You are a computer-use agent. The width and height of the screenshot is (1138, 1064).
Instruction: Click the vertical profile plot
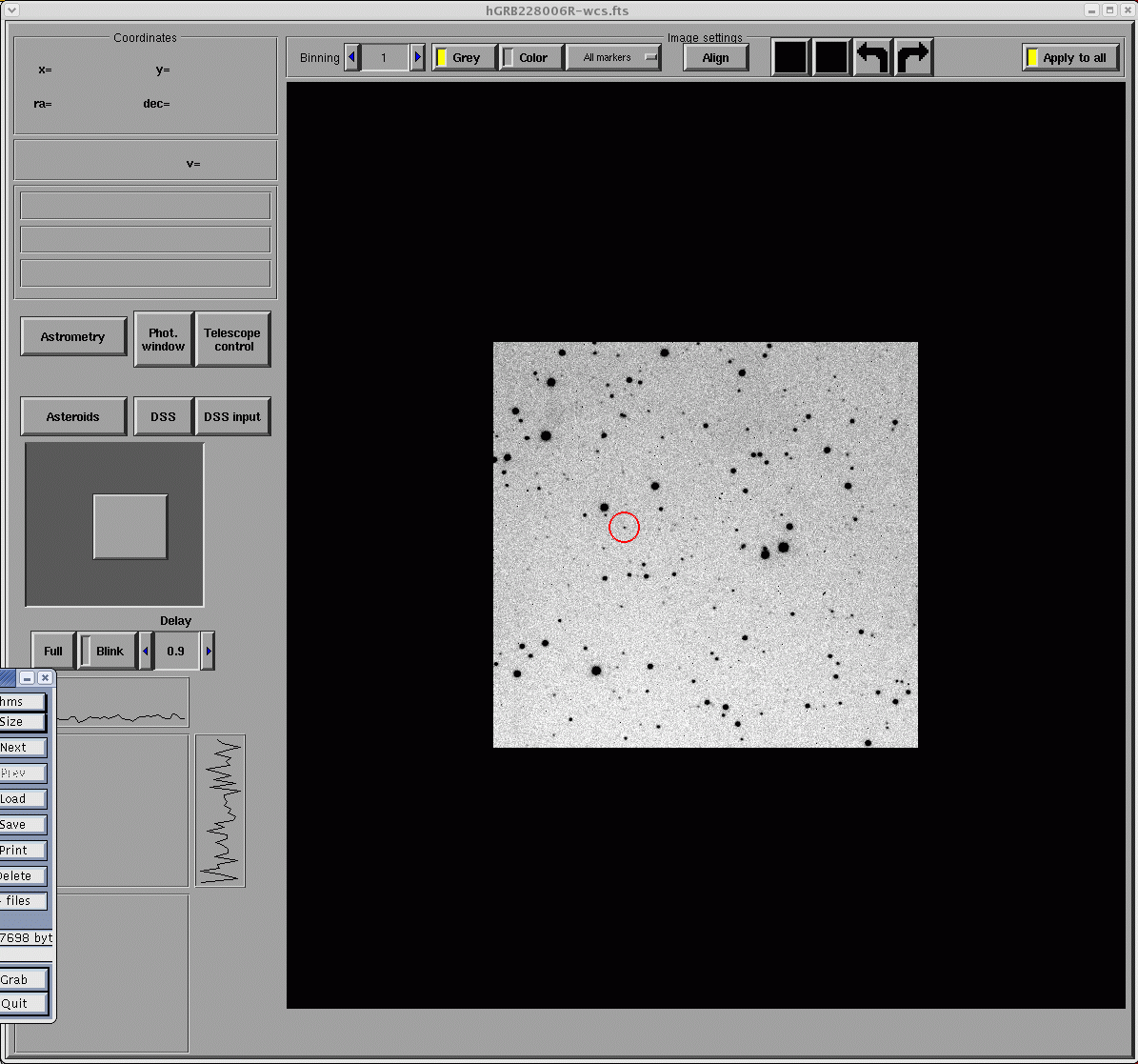221,811
